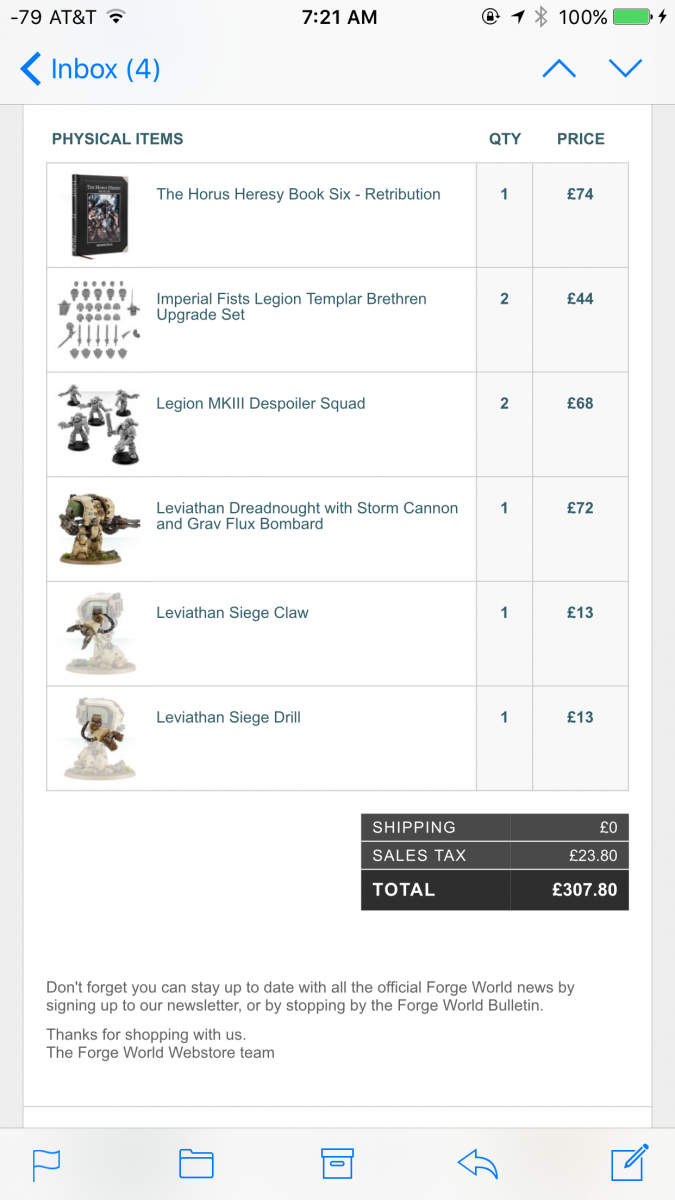The height and width of the screenshot is (1200, 675).
Task: Tap the reply arrow icon
Action: pos(478,1163)
